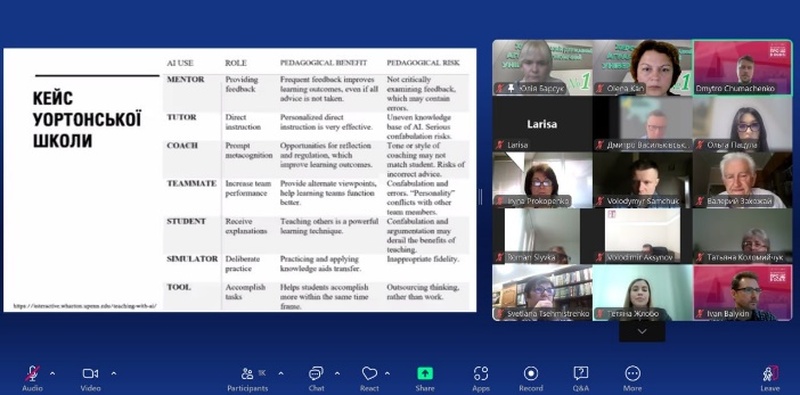Screen dimensions: 800x395
Task: Start recording with the Record icon
Action: pos(531,374)
